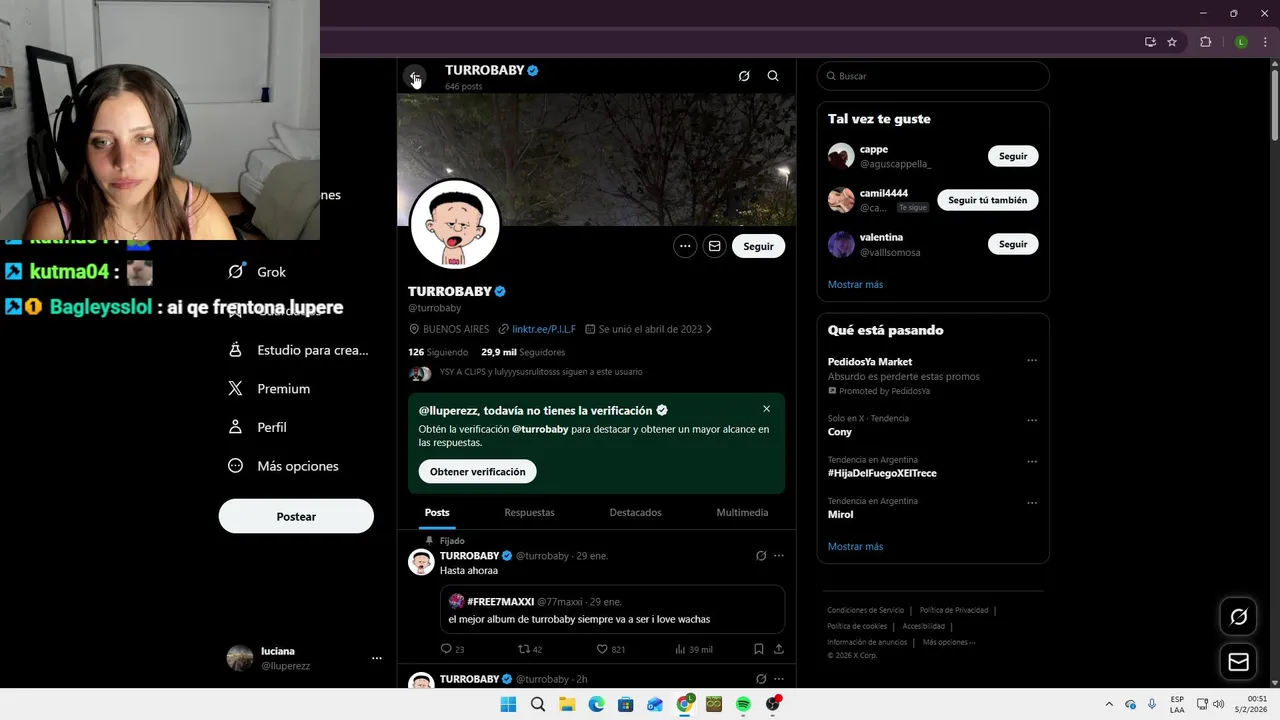Switch to the Posts tab
Viewport: 1280px width, 720px height.
437,512
